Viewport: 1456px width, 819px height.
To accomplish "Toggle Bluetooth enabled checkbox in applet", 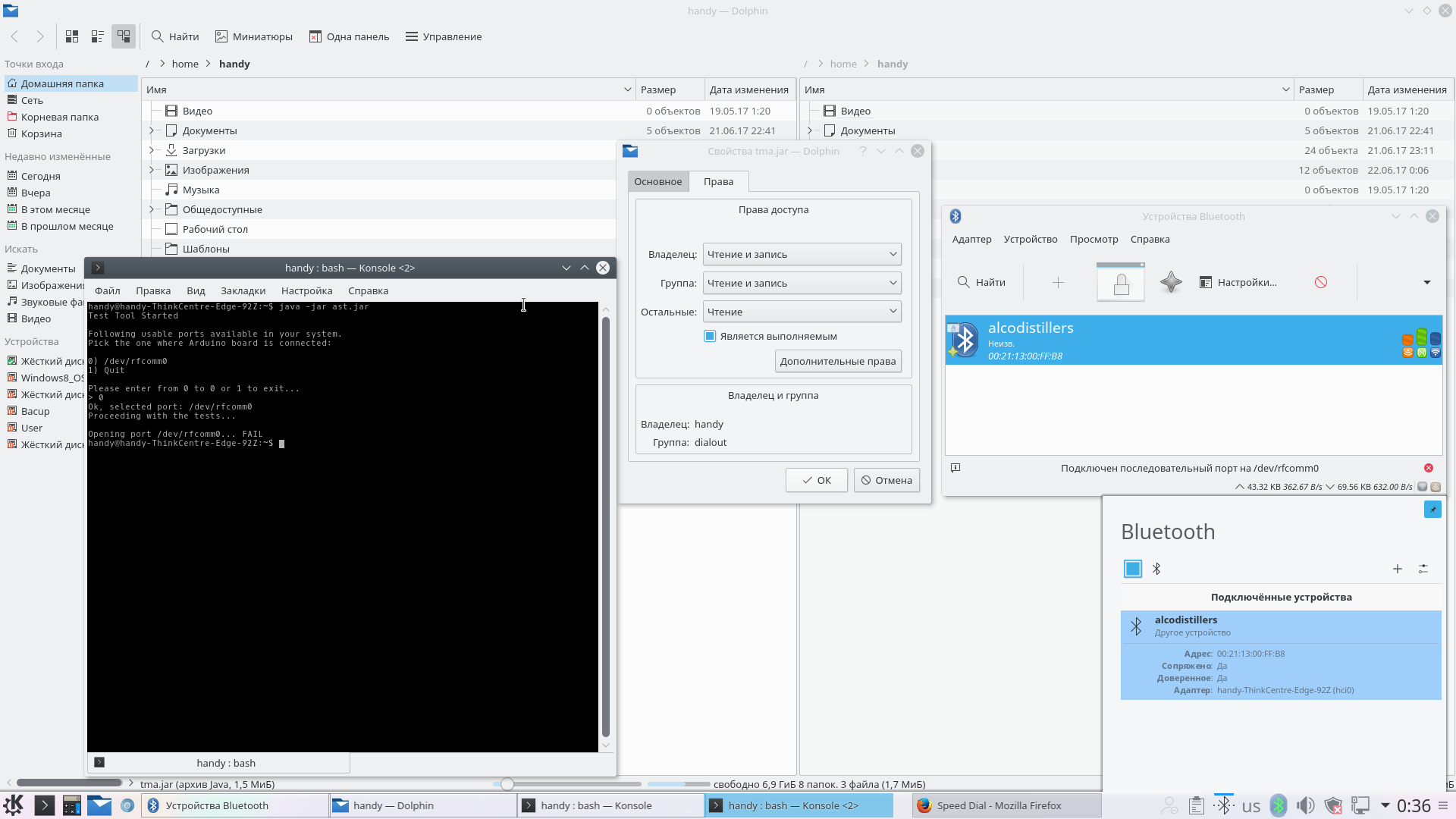I will pyautogui.click(x=1133, y=569).
